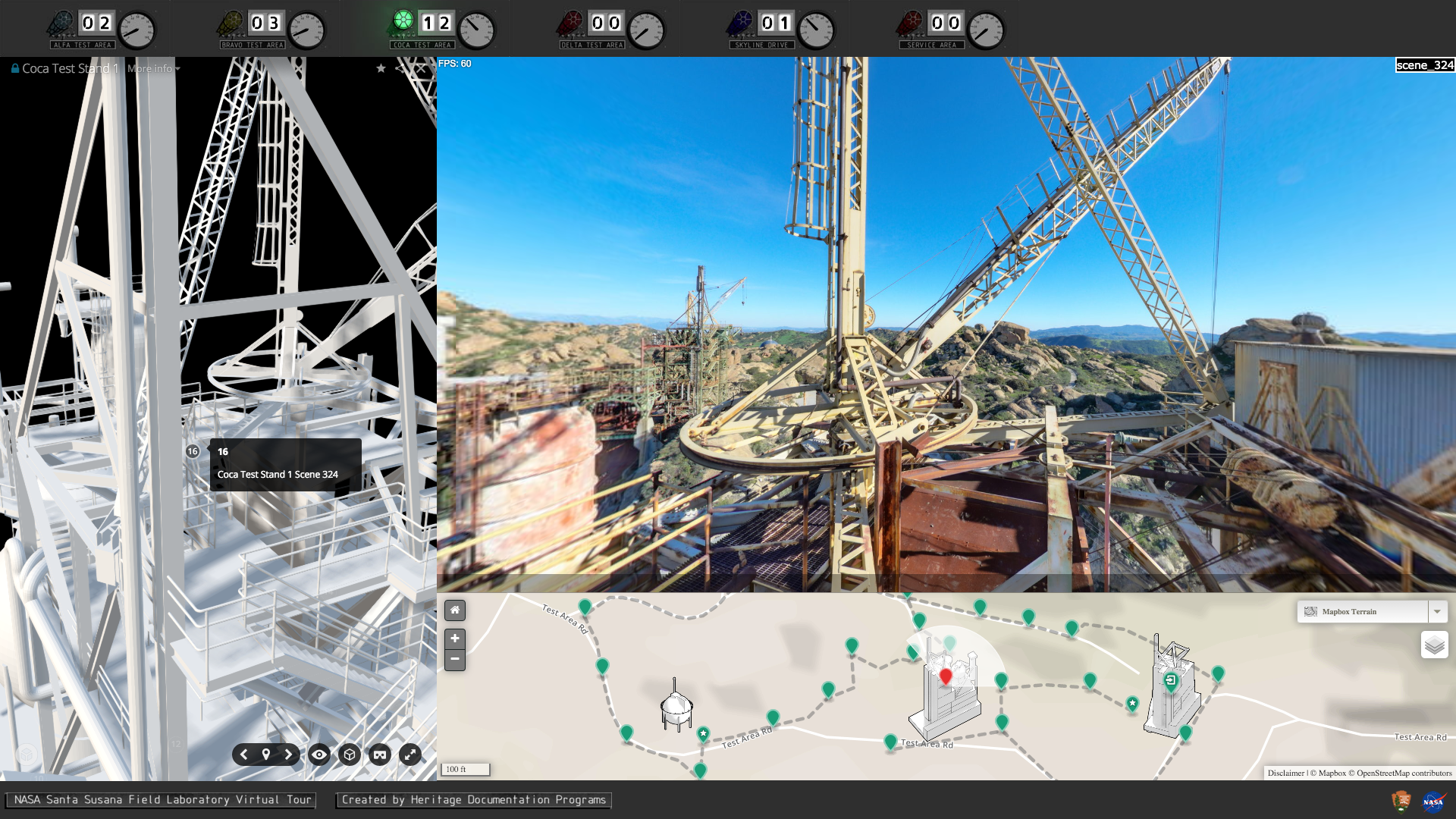Image resolution: width=1456 pixels, height=819 pixels.
Task: Expand 3D viewer to fullscreen
Action: pyautogui.click(x=410, y=755)
